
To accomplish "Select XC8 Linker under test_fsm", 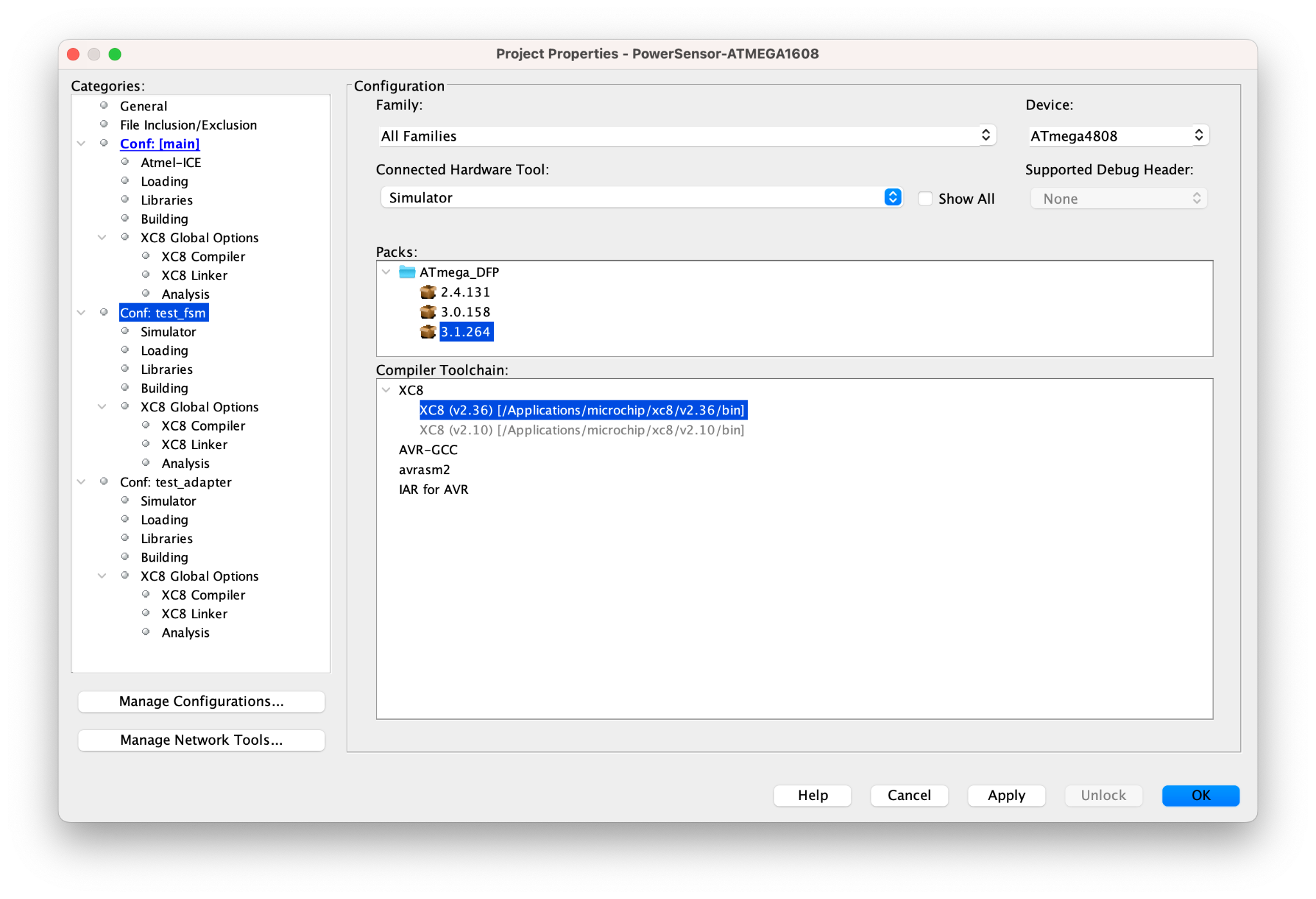I will (194, 445).
